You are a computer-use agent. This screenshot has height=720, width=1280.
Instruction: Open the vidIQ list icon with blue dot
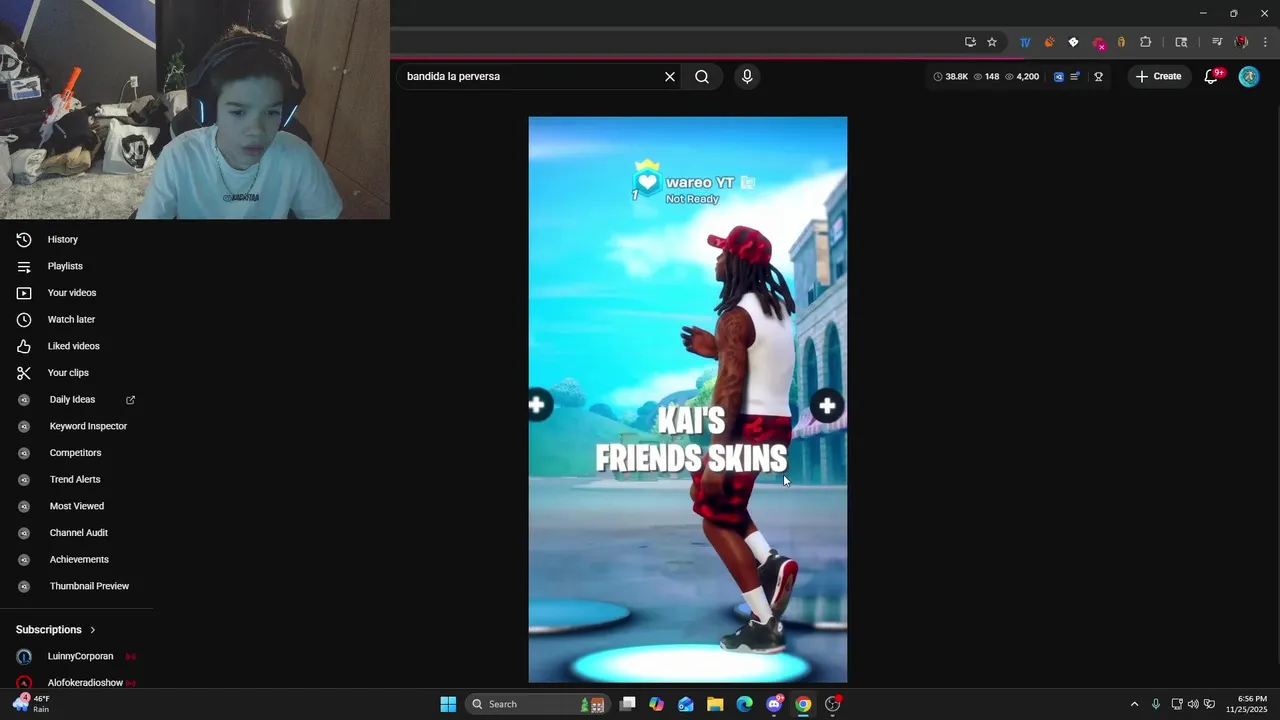click(1075, 77)
